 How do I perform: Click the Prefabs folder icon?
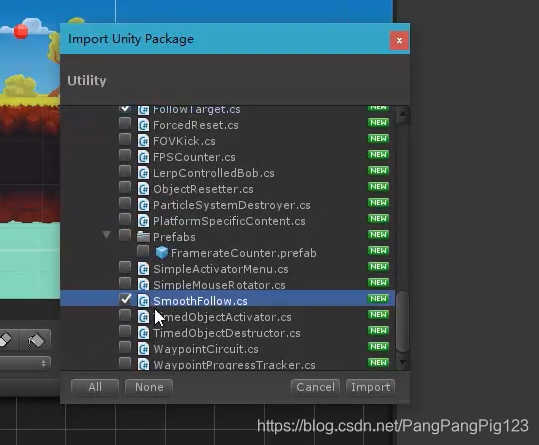(x=143, y=237)
